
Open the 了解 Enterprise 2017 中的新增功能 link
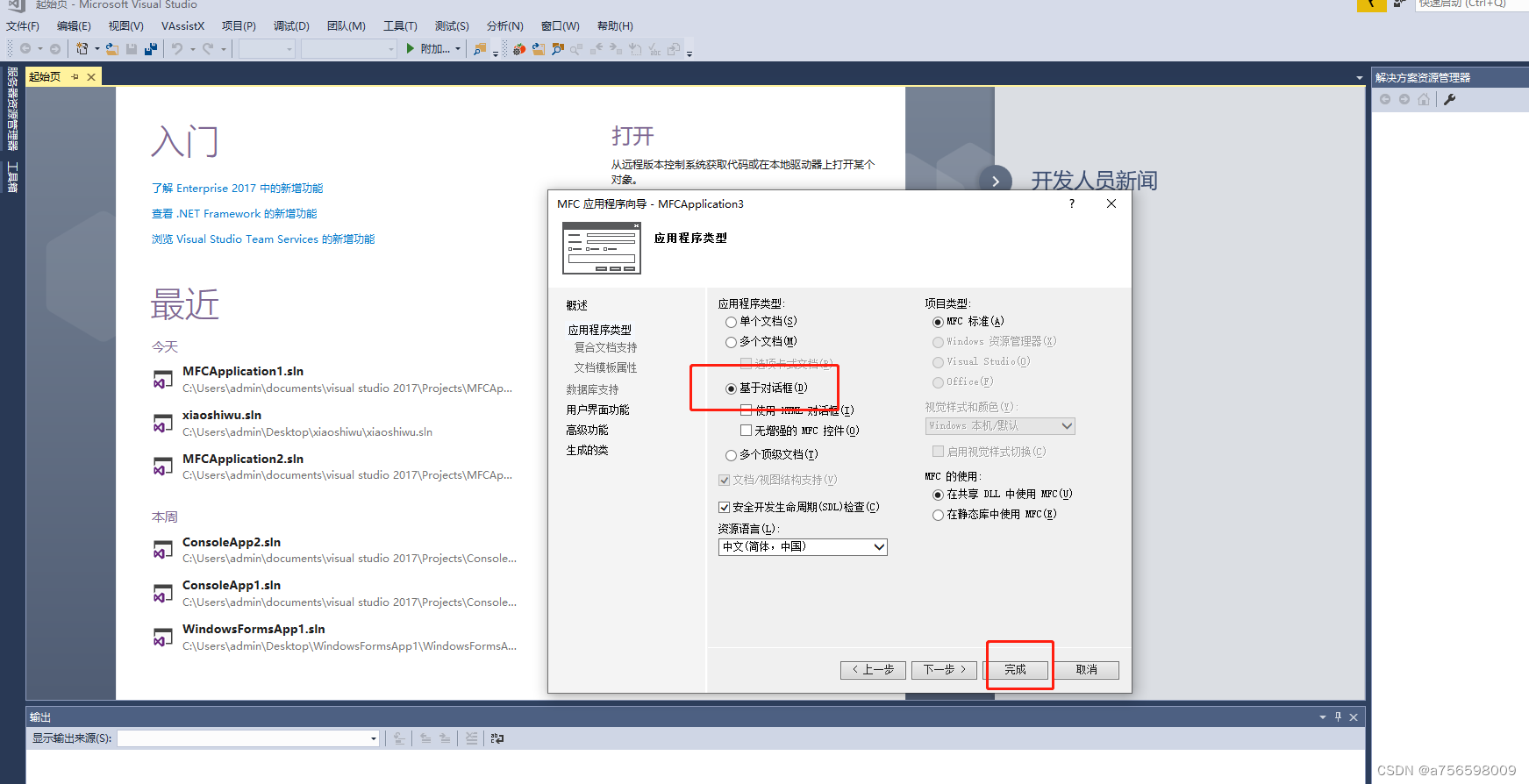[x=237, y=189]
